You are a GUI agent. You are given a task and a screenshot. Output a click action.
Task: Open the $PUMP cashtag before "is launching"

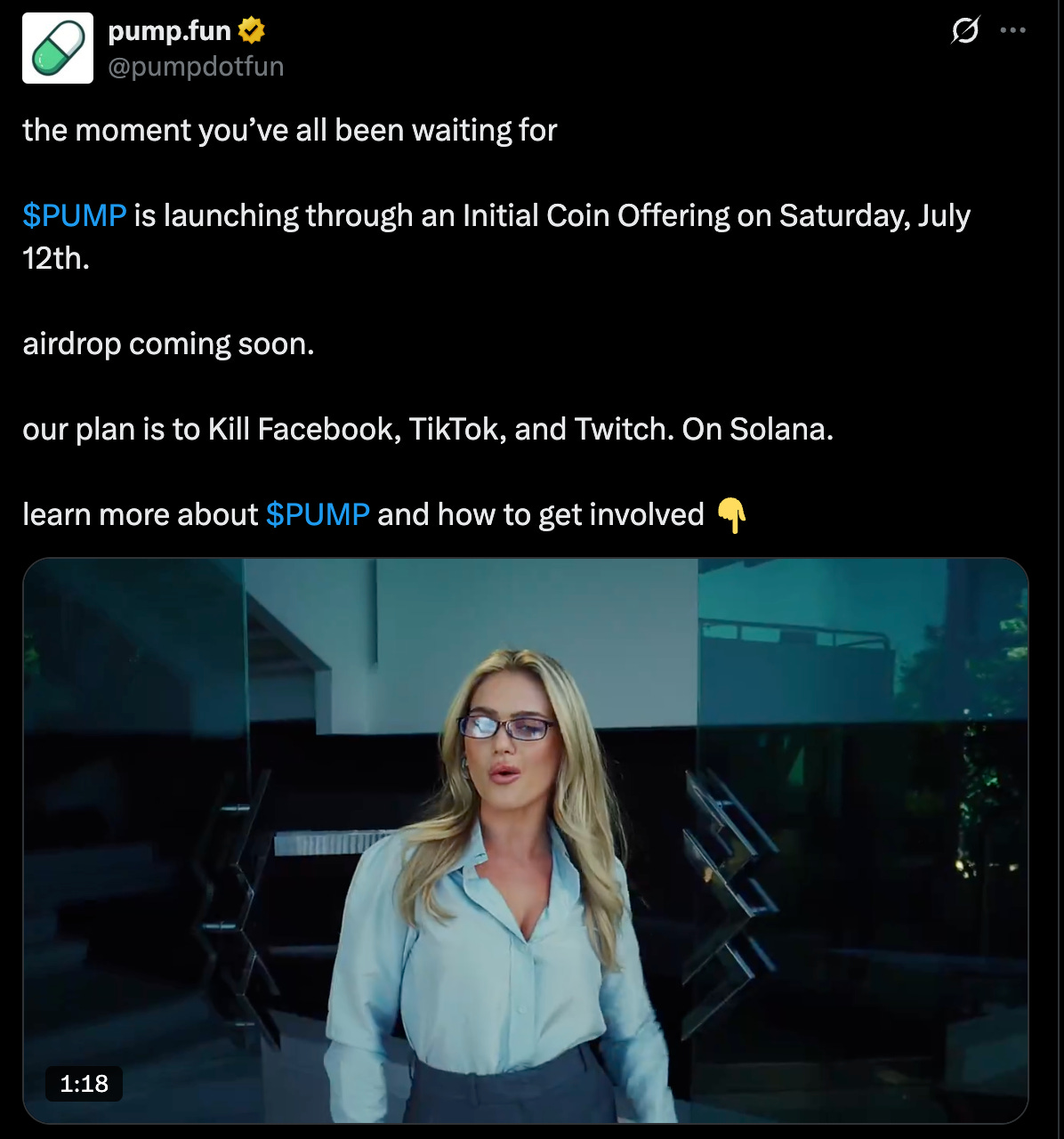tap(75, 215)
